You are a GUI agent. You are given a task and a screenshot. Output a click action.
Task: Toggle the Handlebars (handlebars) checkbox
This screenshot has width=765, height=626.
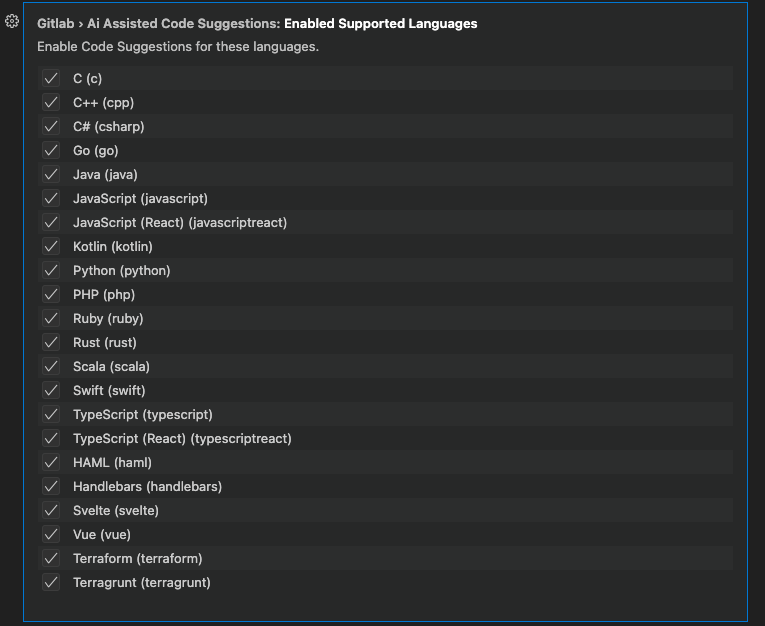click(51, 486)
